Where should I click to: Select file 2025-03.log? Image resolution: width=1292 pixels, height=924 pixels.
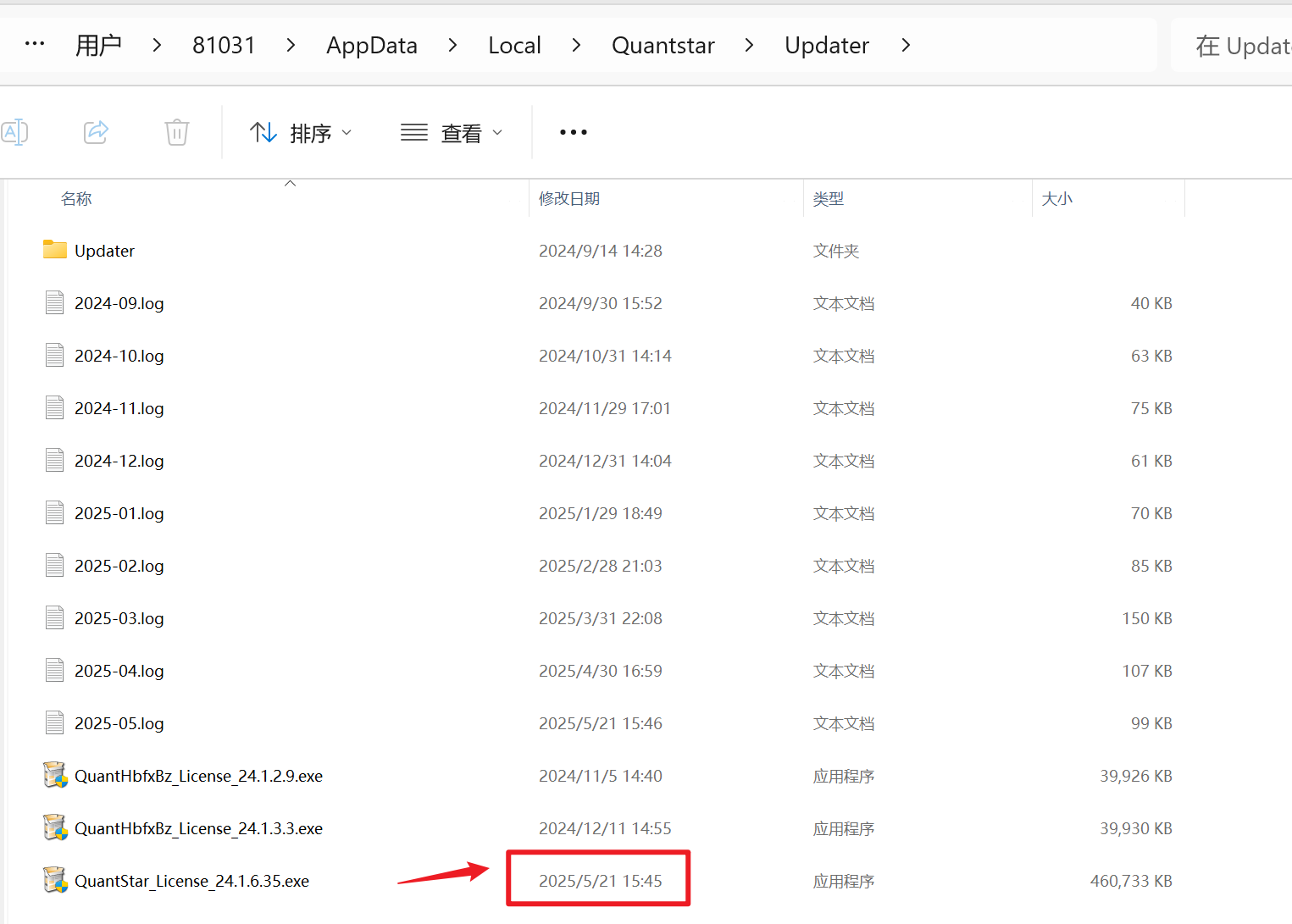[119, 618]
